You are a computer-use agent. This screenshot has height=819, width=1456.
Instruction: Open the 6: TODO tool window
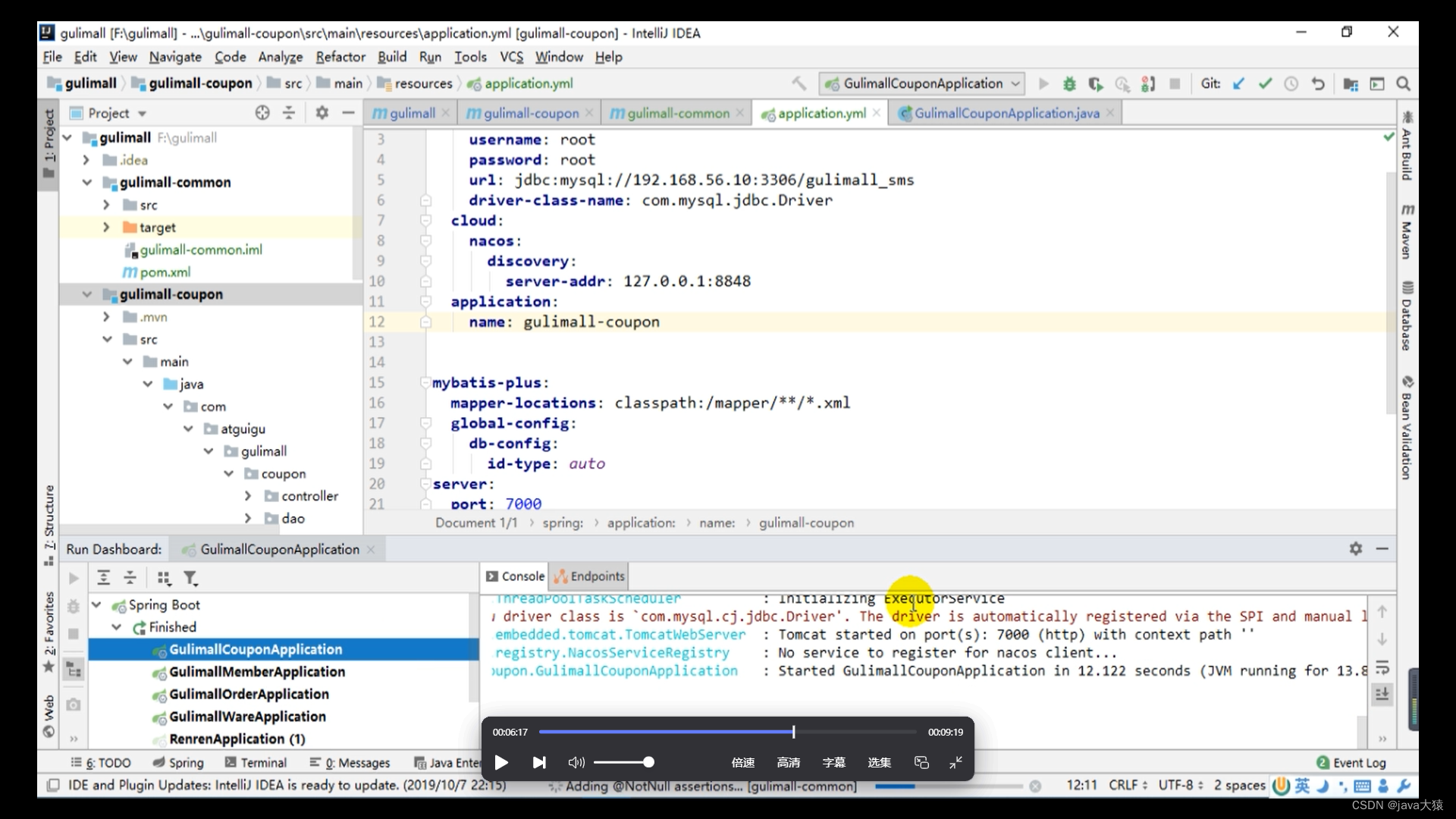point(101,763)
